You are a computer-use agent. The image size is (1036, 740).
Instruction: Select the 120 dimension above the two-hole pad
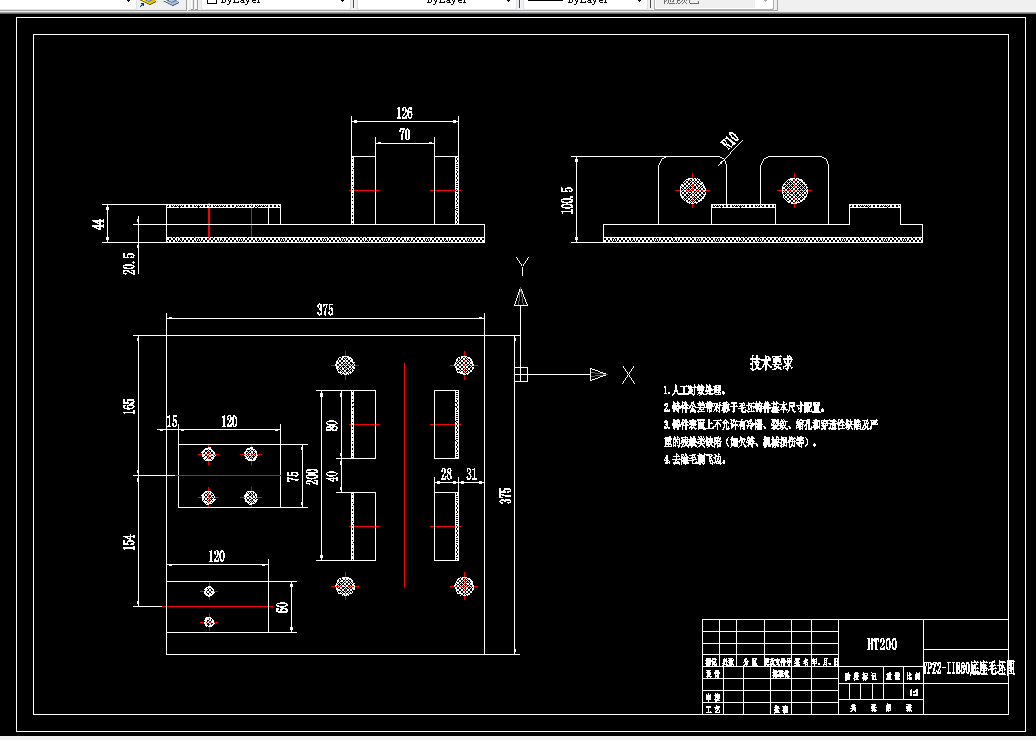(x=217, y=556)
